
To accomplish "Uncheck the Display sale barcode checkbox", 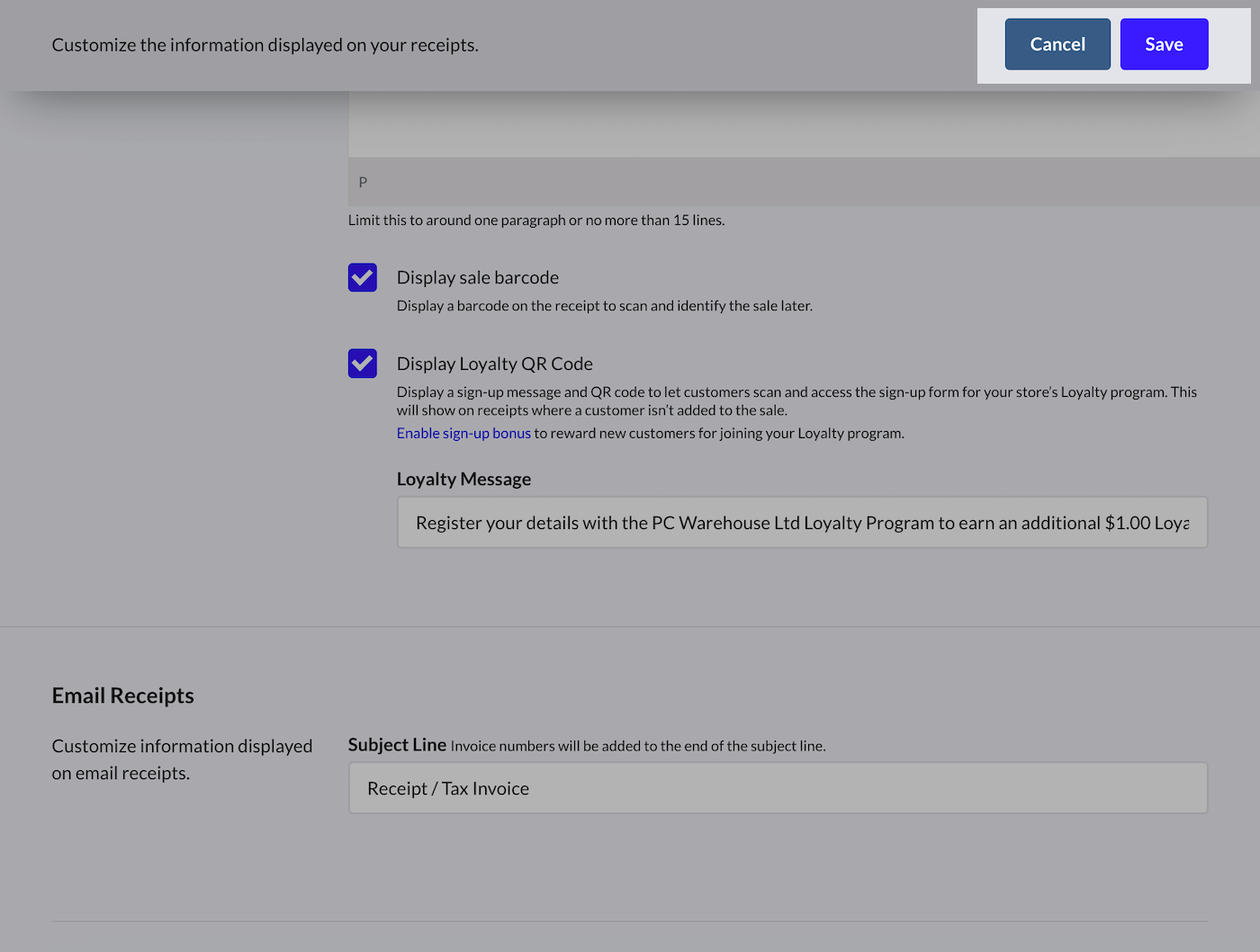I will 363,278.
